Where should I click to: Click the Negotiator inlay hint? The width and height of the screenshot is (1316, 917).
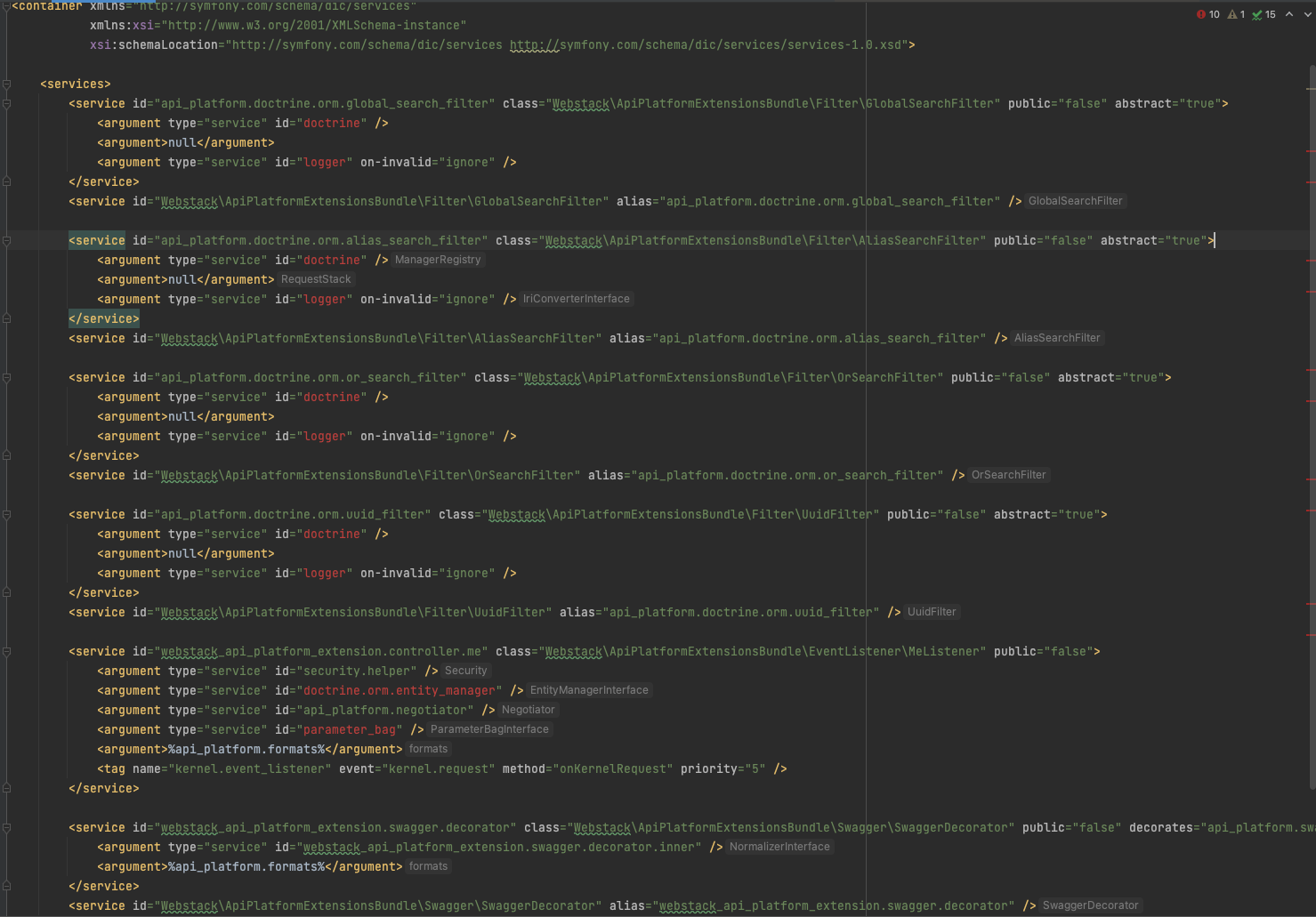pos(528,710)
